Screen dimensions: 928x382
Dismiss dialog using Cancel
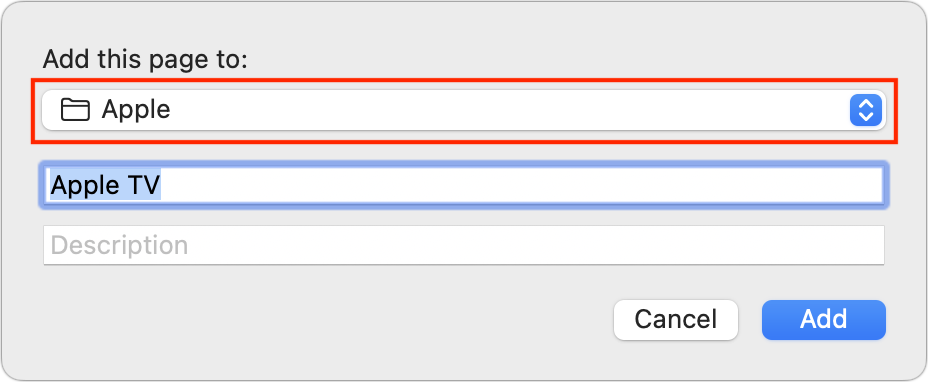click(676, 320)
